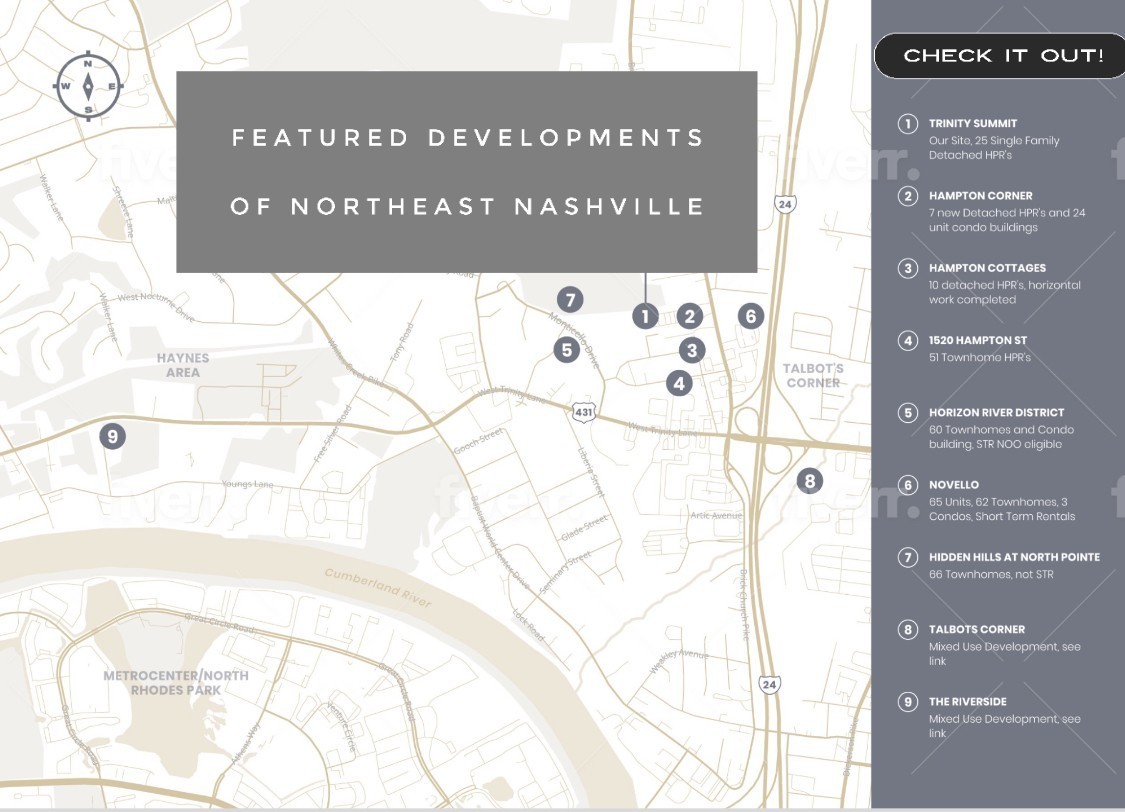Image resolution: width=1125 pixels, height=812 pixels.
Task: Click The Riverside legend title
Action: [x=967, y=702]
